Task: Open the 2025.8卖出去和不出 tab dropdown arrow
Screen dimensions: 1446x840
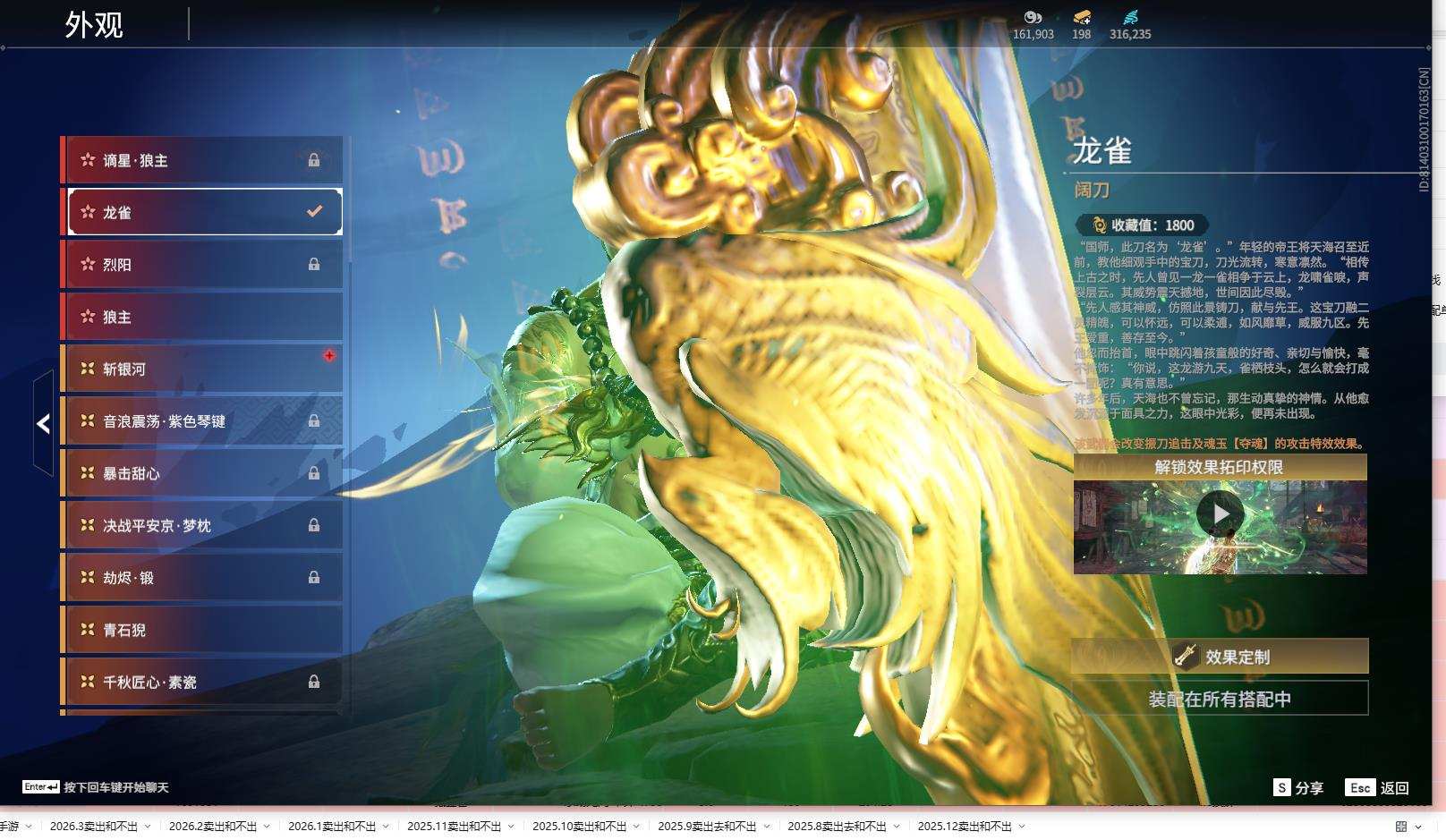Action: 896,827
